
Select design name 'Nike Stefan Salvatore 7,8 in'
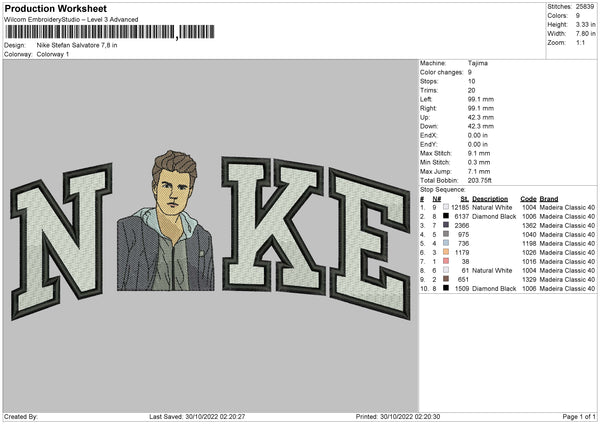tap(77, 45)
